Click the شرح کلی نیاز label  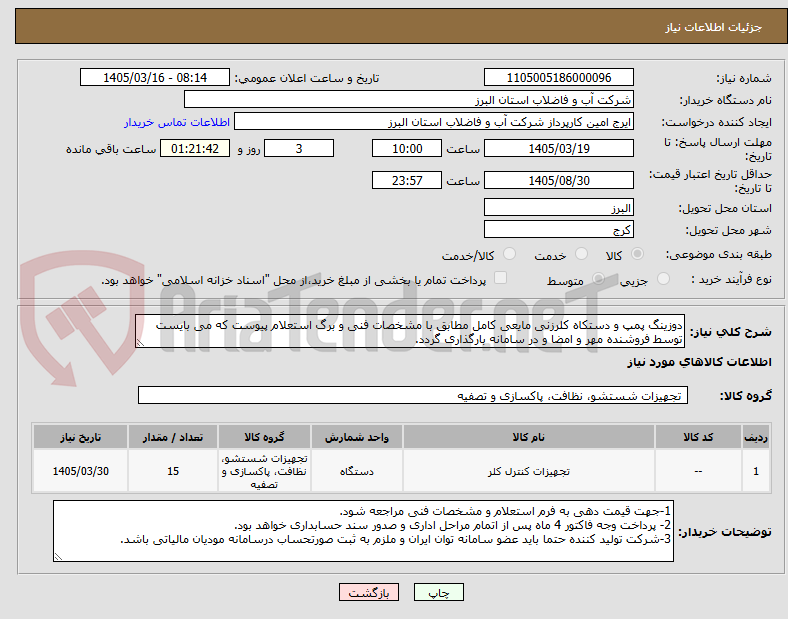coord(730,332)
